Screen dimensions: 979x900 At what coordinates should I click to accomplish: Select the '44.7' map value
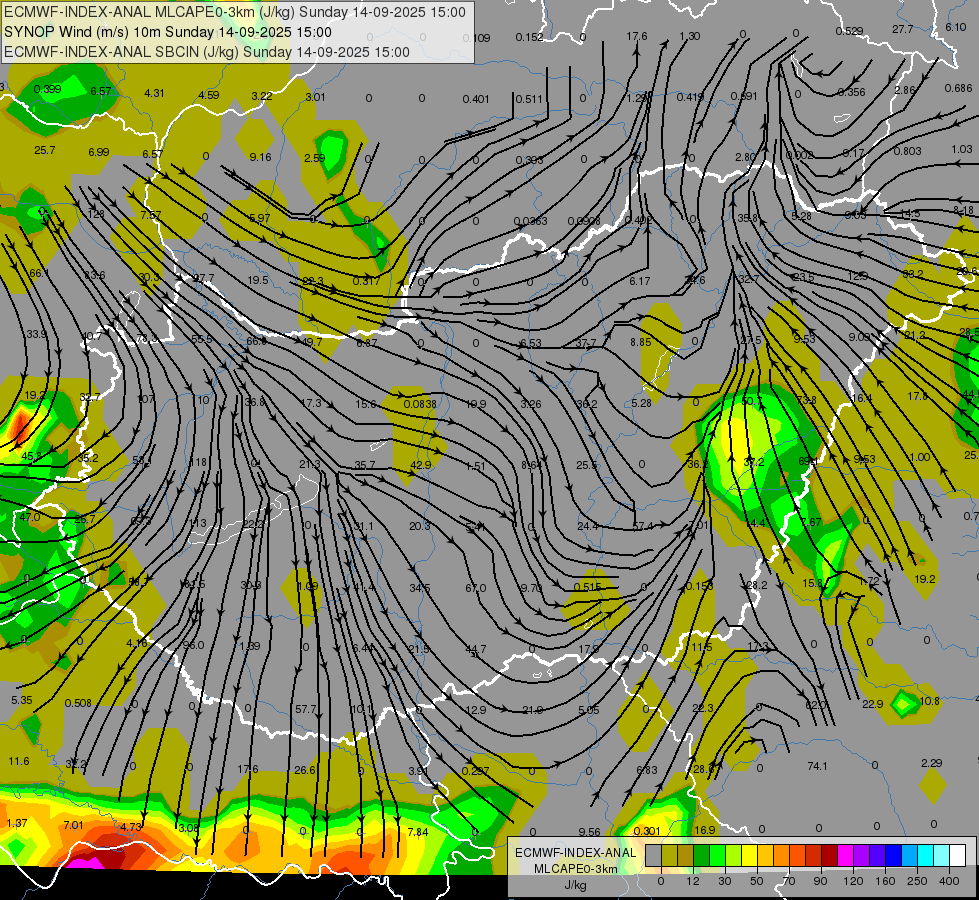click(x=476, y=650)
